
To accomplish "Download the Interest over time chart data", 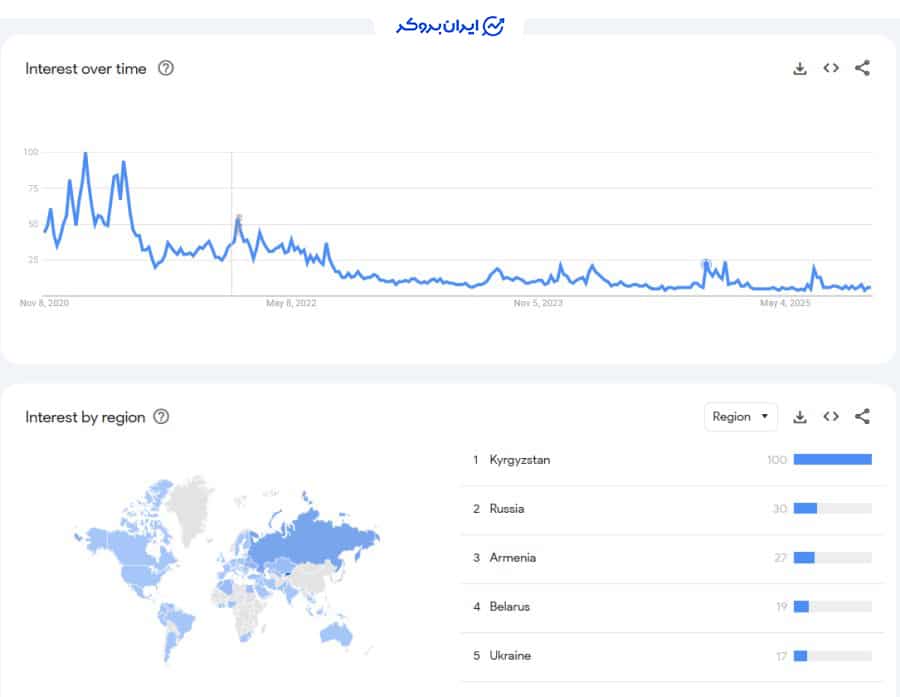I will pos(800,69).
